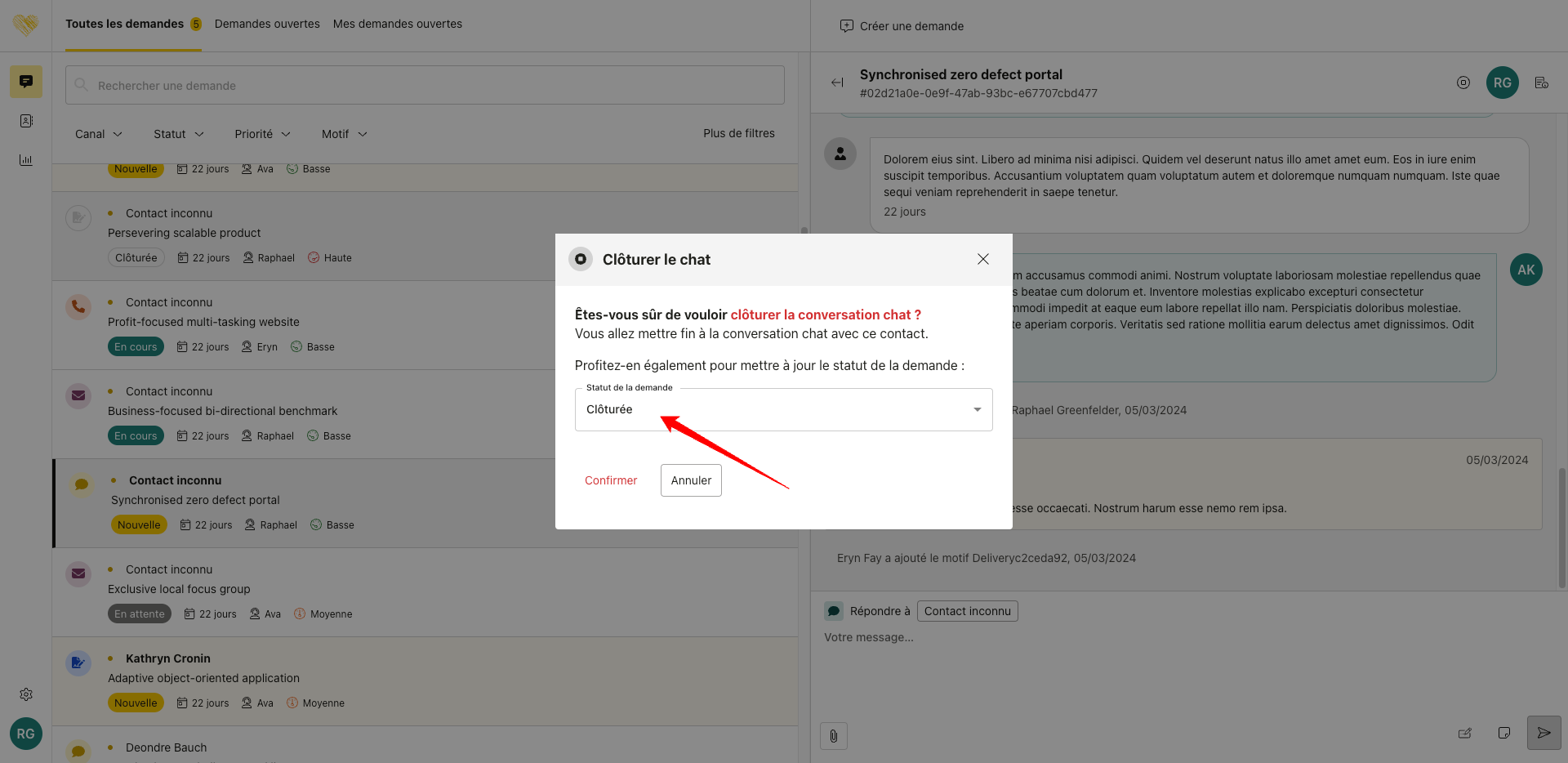The width and height of the screenshot is (1568, 763).
Task: Click the collapse panel arrow icon
Action: click(837, 83)
